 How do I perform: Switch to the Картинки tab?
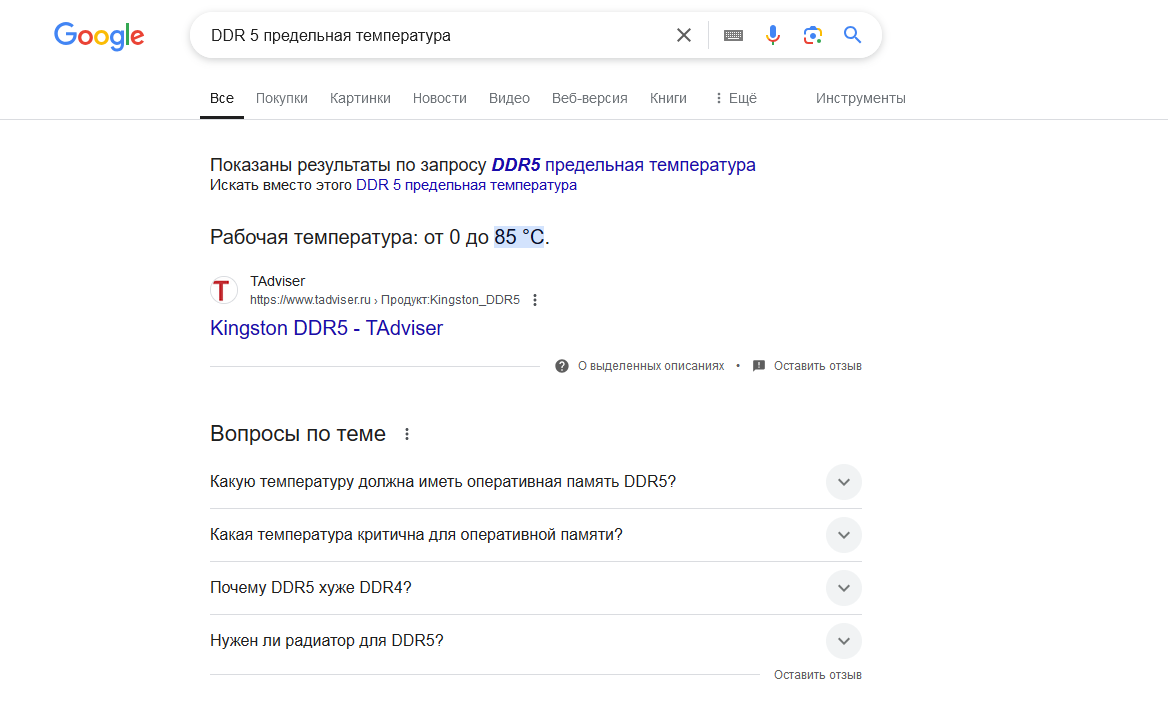click(360, 98)
